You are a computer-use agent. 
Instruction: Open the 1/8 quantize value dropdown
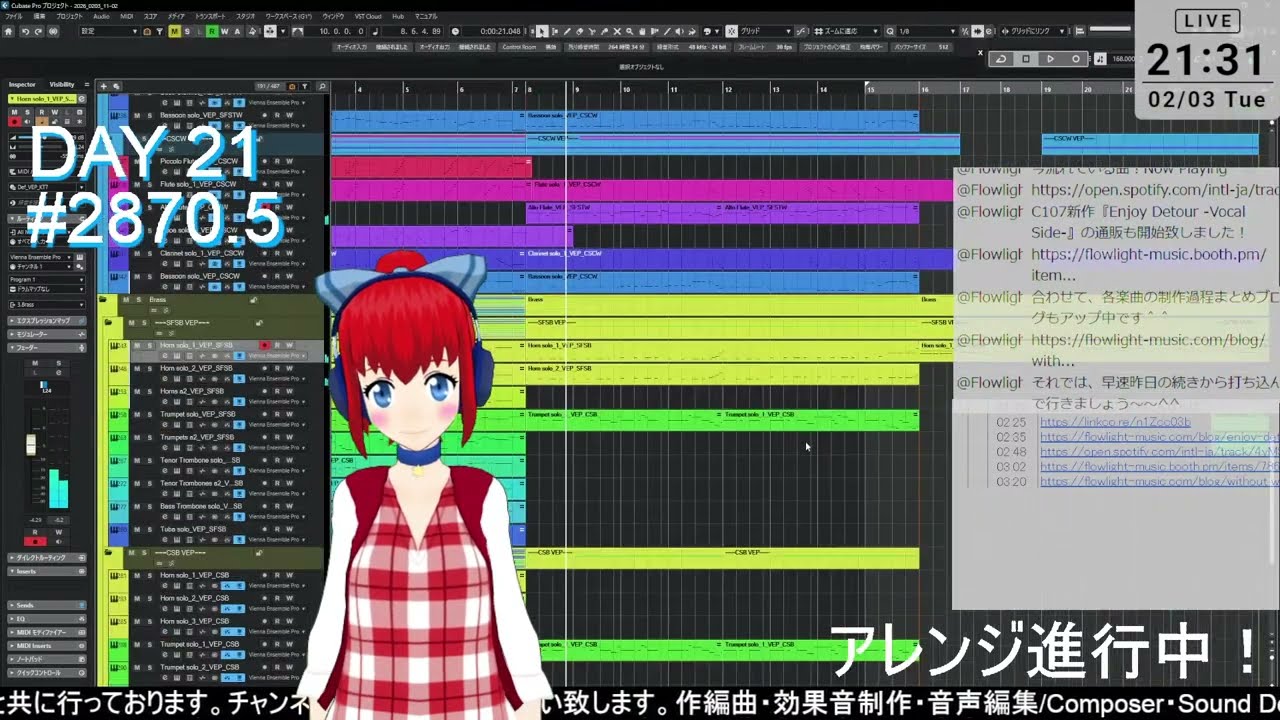click(x=927, y=31)
